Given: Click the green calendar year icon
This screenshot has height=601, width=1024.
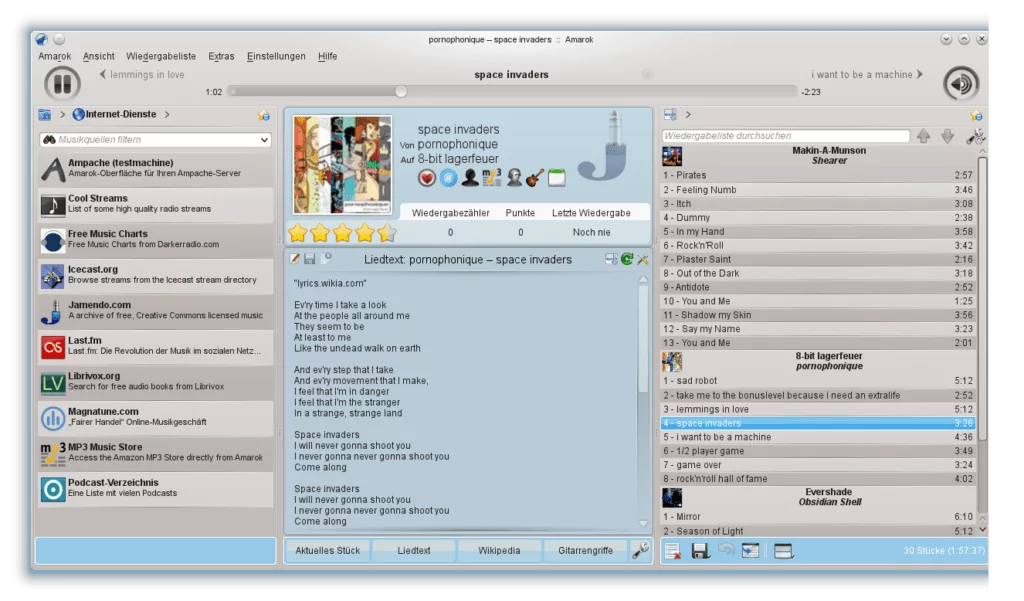Looking at the screenshot, I should (x=556, y=178).
